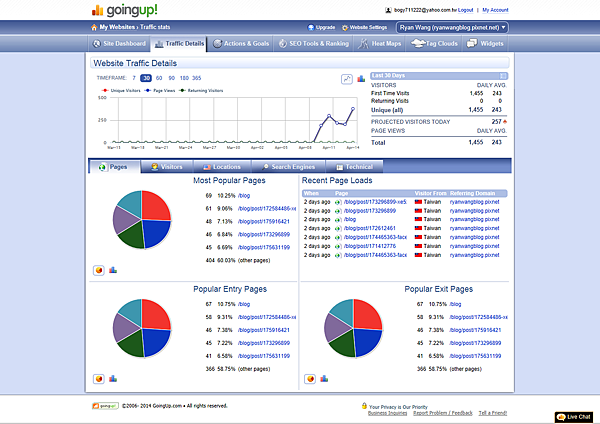Show bar chart for Popular Exit Pages
This screenshot has height=424, width=600.
324,379
